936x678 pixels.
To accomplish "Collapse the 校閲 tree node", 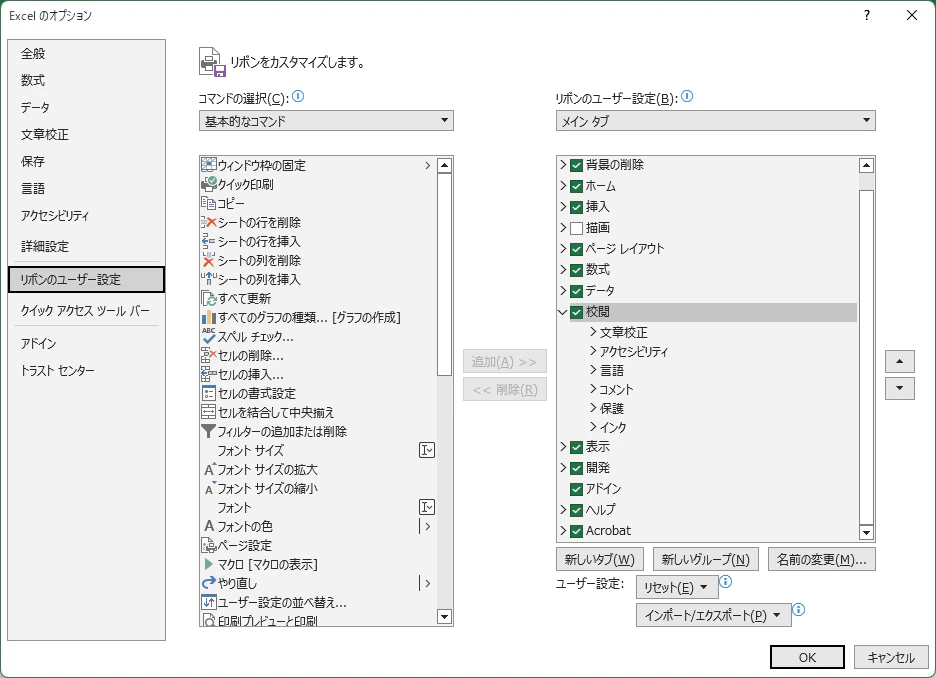I will (562, 312).
